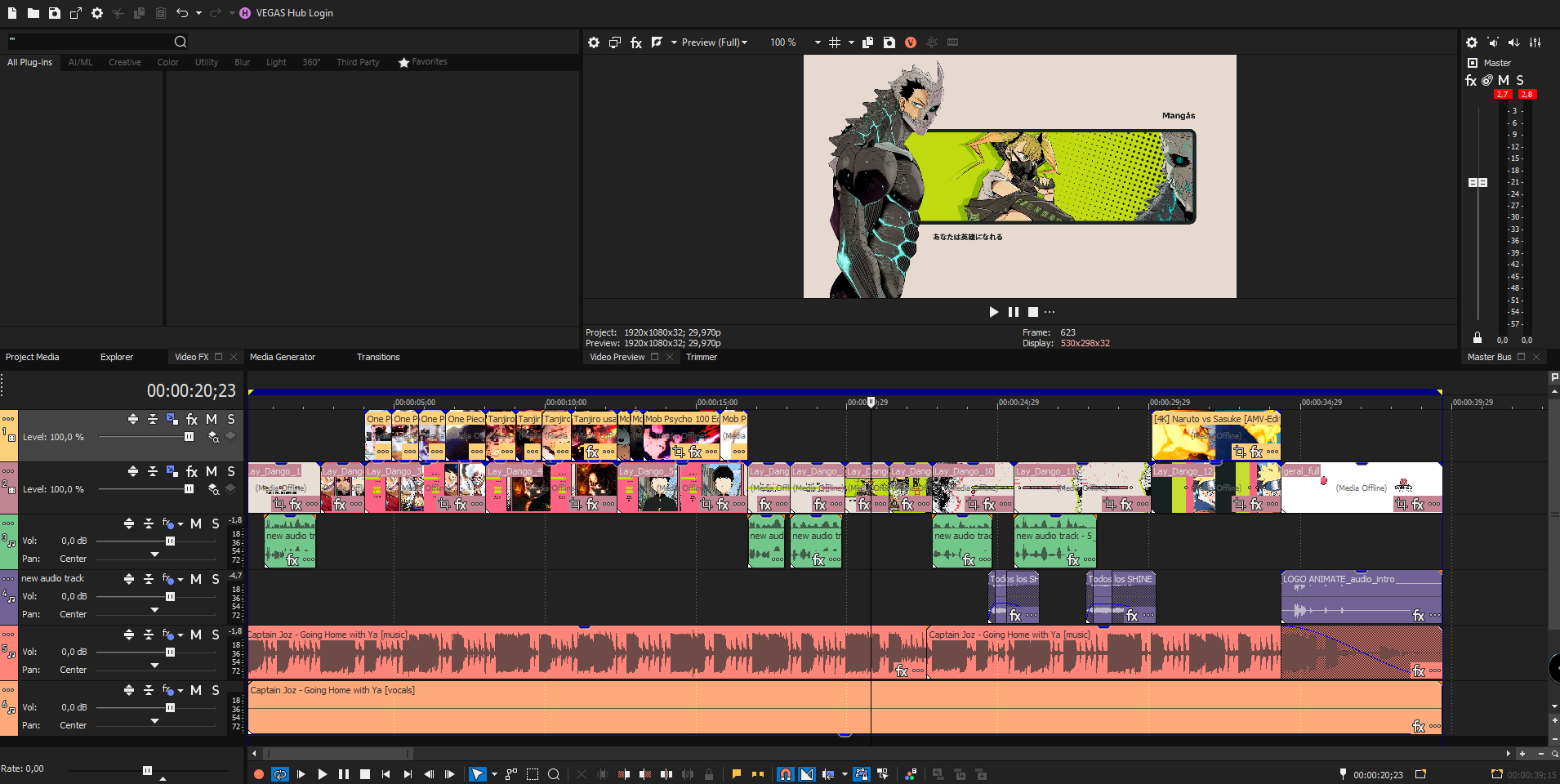Switch to the Trimmer tab

[x=702, y=357]
